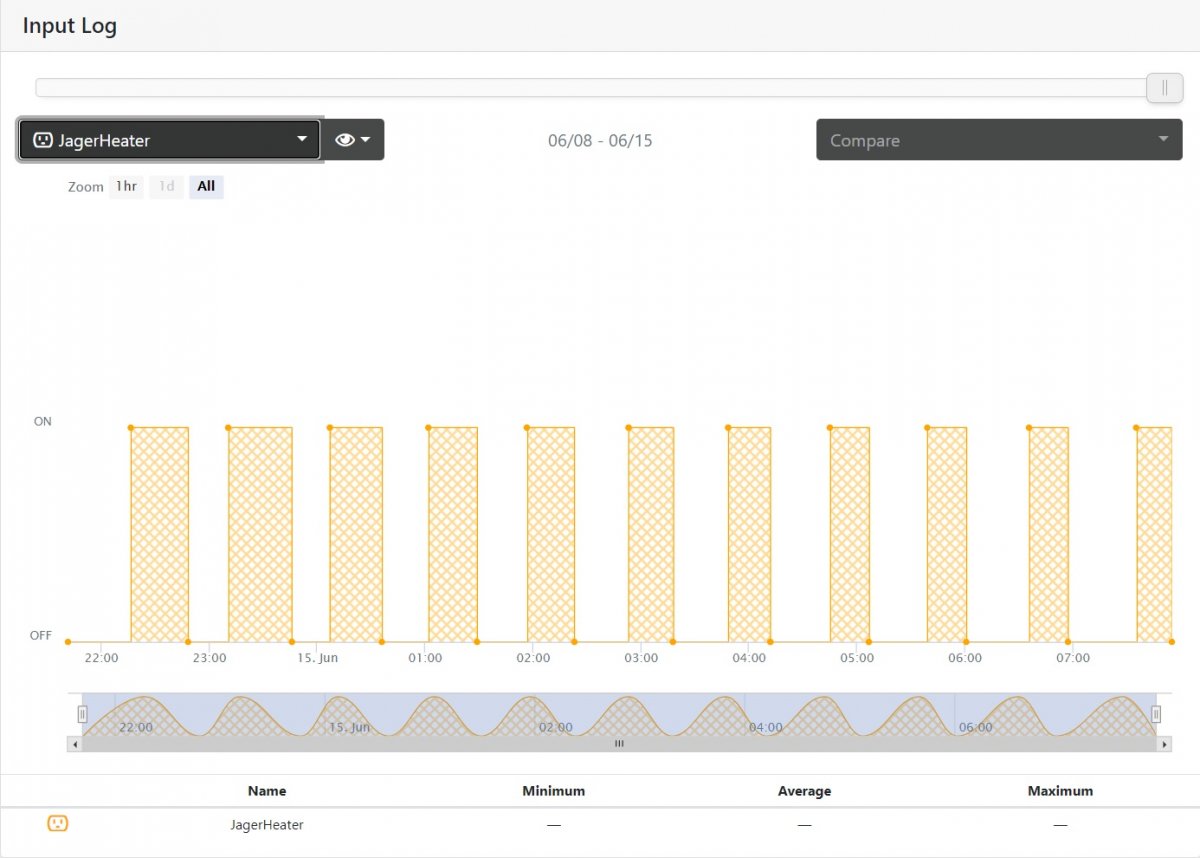Click the orange outlet icon in table row
Viewport: 1200px width, 858px height.
(58, 823)
